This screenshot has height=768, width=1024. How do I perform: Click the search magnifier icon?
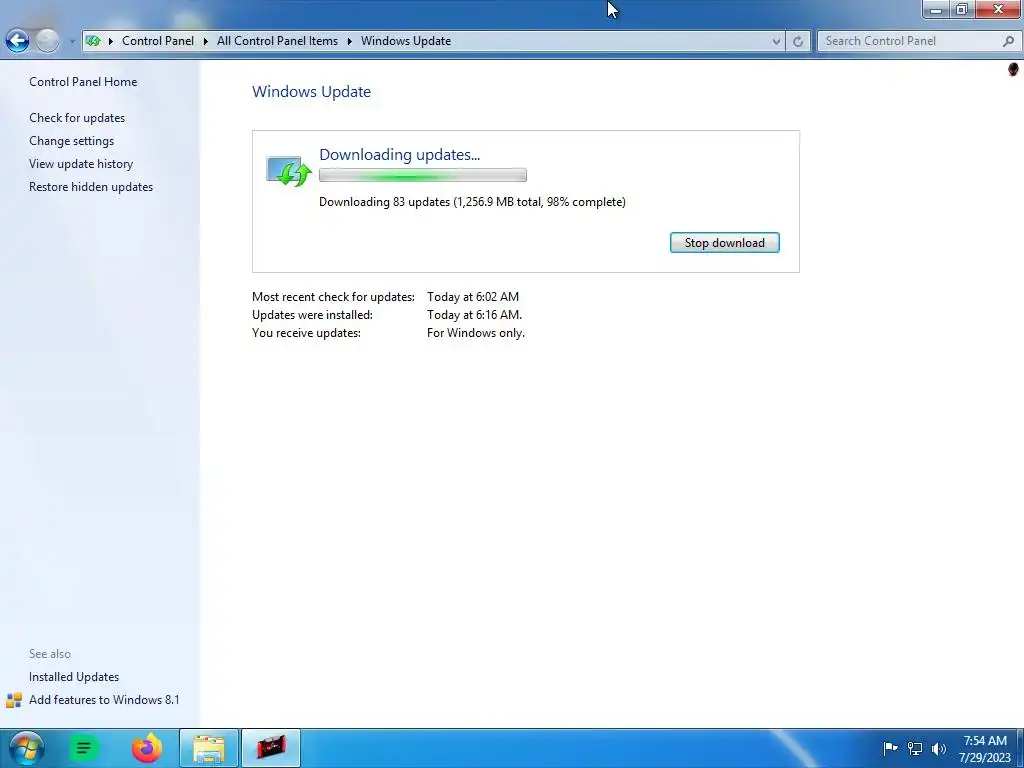pyautogui.click(x=1008, y=41)
